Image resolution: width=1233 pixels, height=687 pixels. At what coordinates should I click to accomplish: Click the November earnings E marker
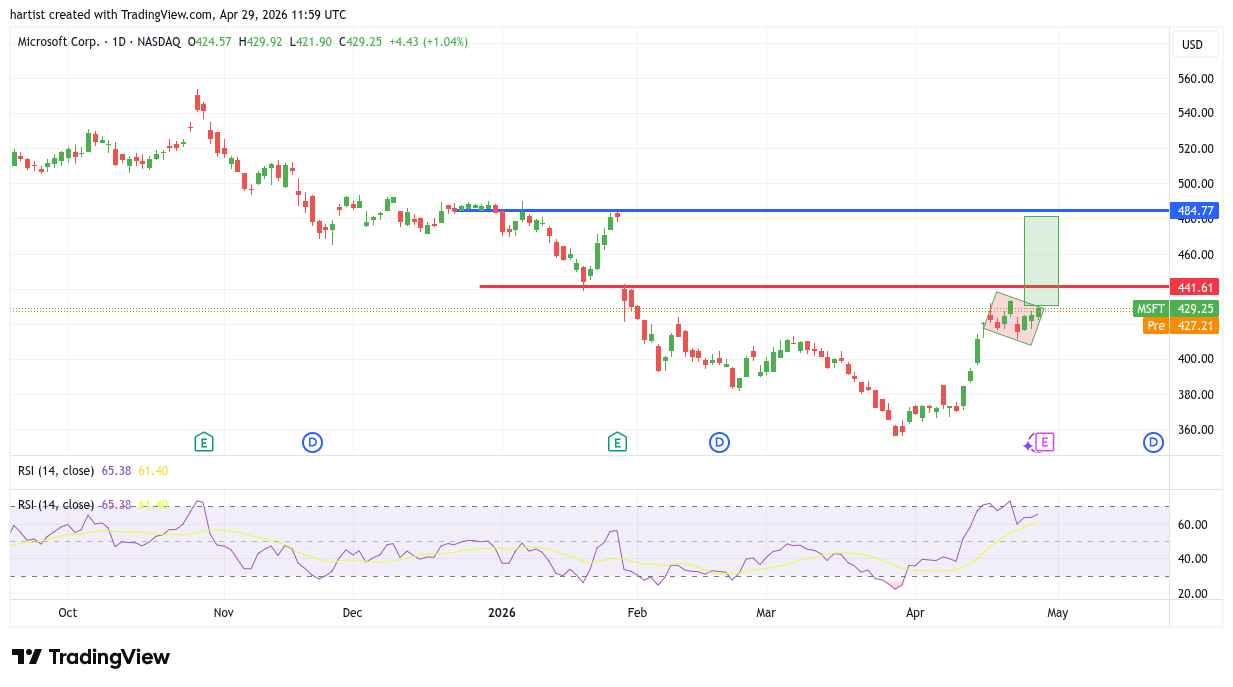tap(203, 442)
